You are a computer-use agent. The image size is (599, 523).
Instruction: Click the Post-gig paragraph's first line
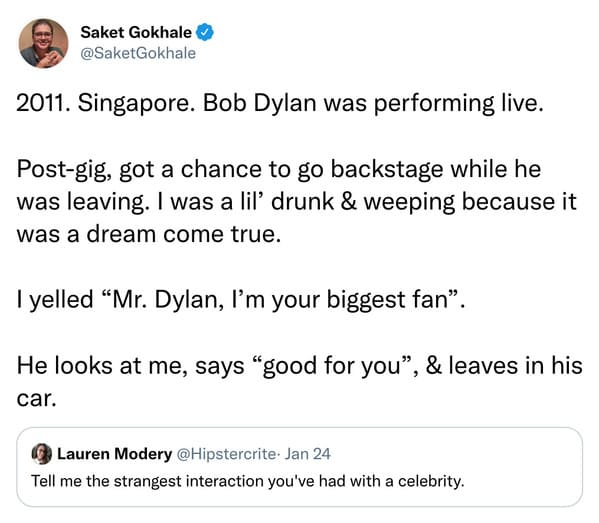pyautogui.click(x=278, y=170)
